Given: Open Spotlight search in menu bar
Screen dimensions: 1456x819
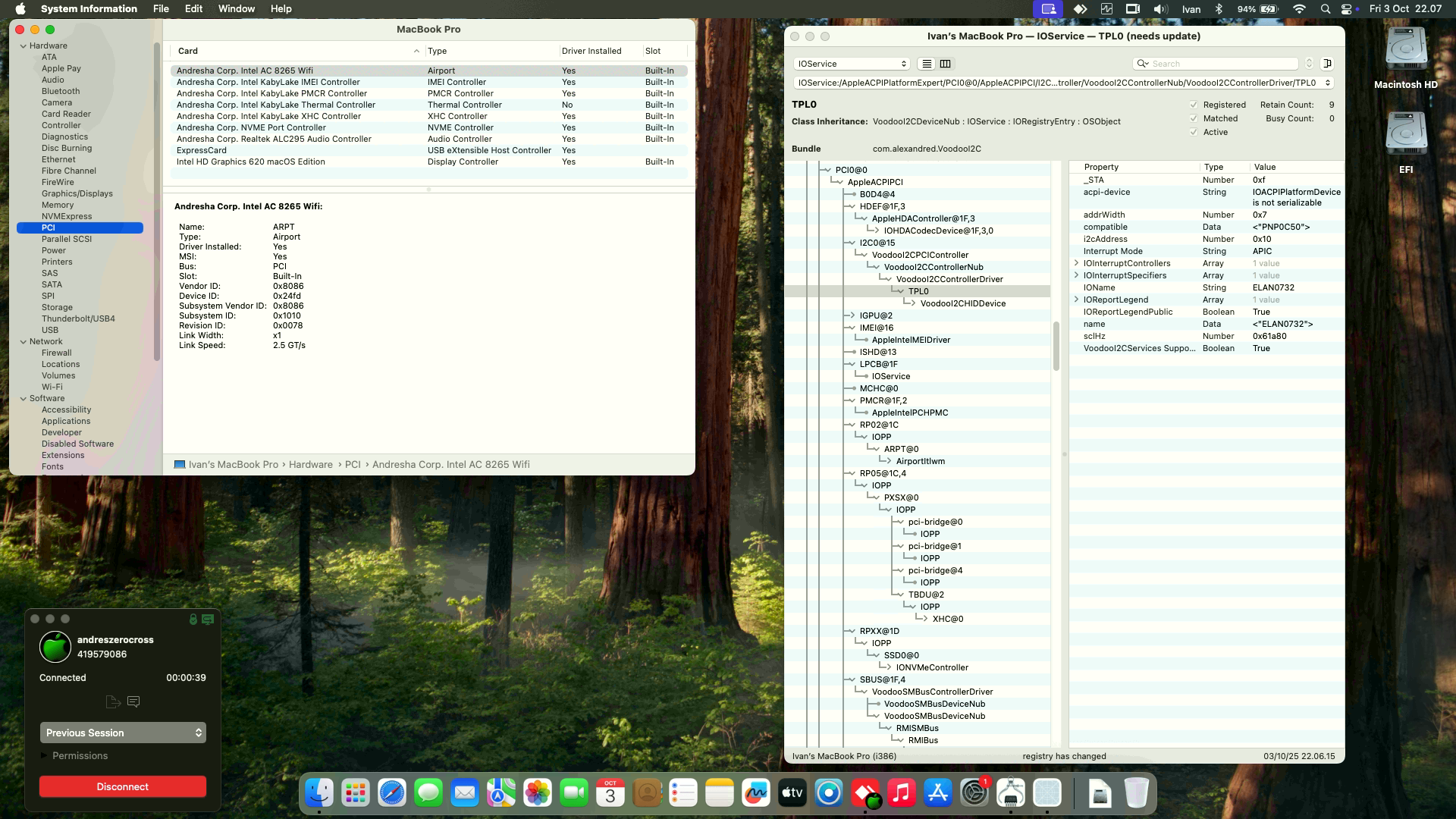Looking at the screenshot, I should point(1325,9).
